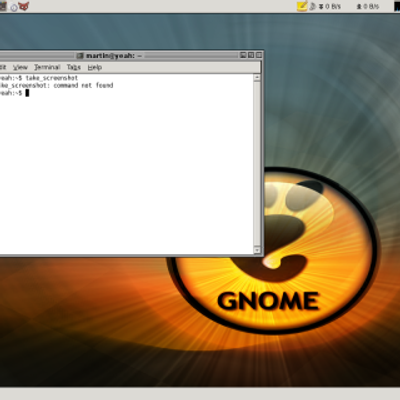Click the 'command not found' output line
Image resolution: width=400 pixels, height=400 pixels.
pos(56,86)
